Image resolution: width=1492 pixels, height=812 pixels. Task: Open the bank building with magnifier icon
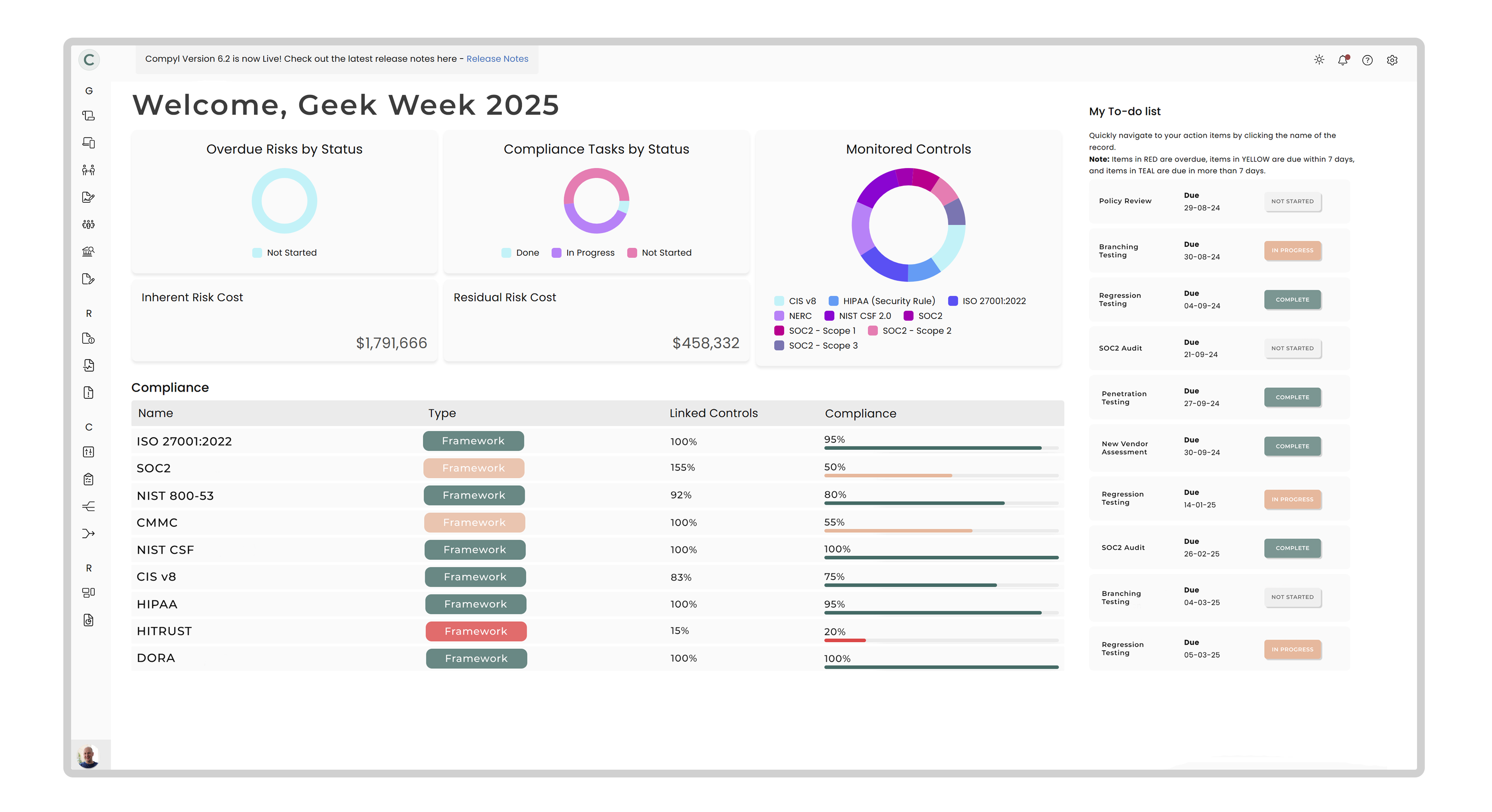(89, 251)
